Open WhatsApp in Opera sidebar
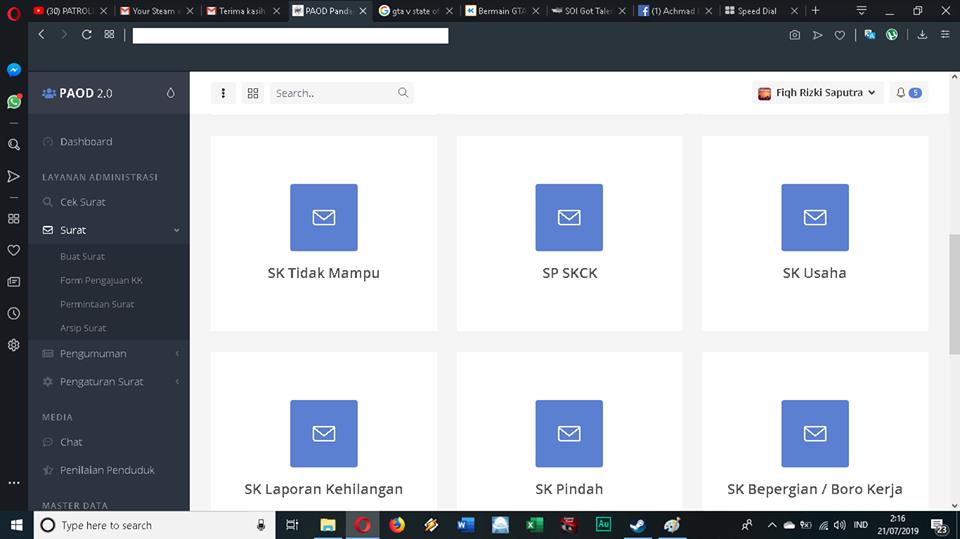The height and width of the screenshot is (539, 960). tap(13, 102)
